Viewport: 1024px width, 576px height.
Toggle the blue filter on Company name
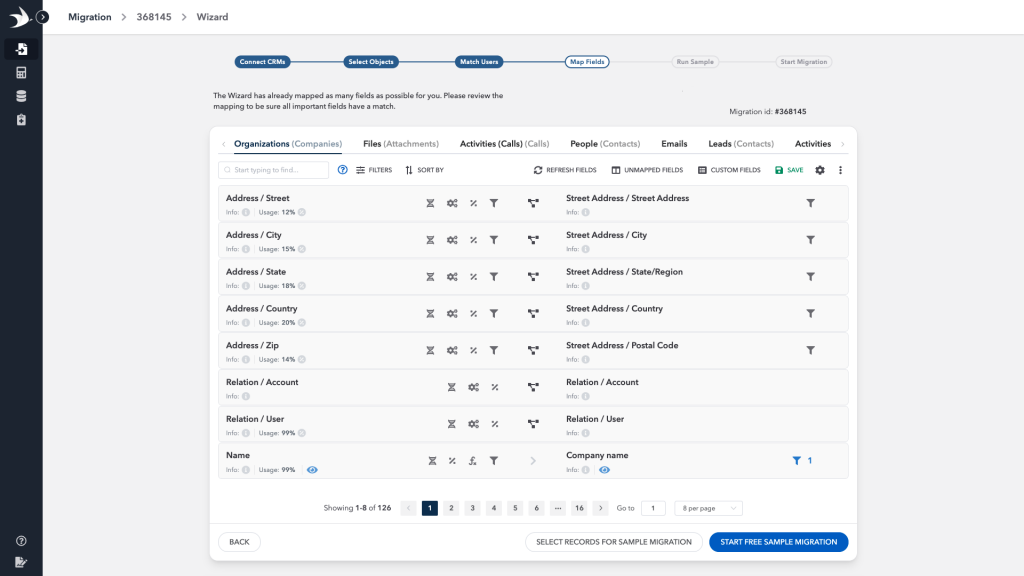click(x=797, y=461)
